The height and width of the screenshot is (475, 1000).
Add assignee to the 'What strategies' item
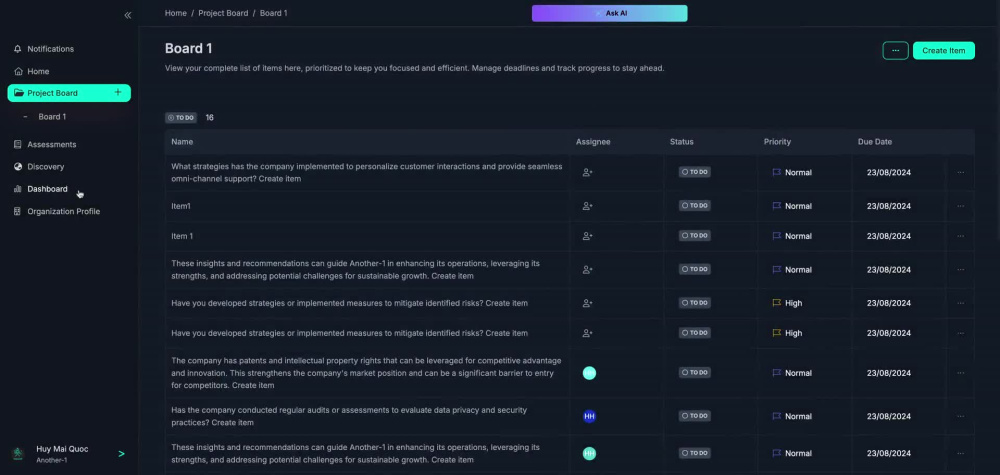pyautogui.click(x=588, y=172)
